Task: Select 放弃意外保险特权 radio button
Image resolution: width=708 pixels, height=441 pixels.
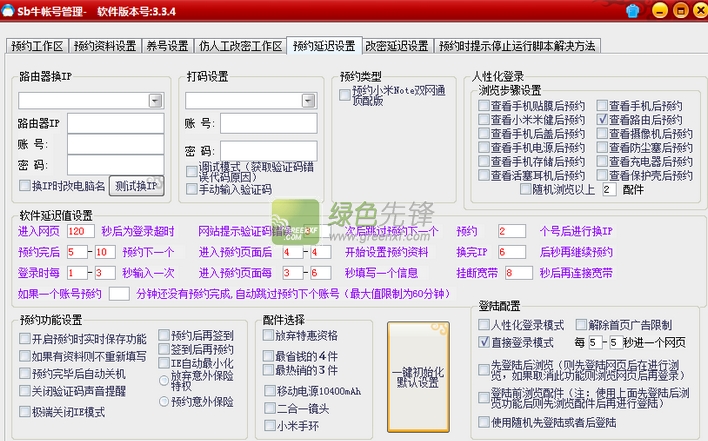Action: [164, 381]
